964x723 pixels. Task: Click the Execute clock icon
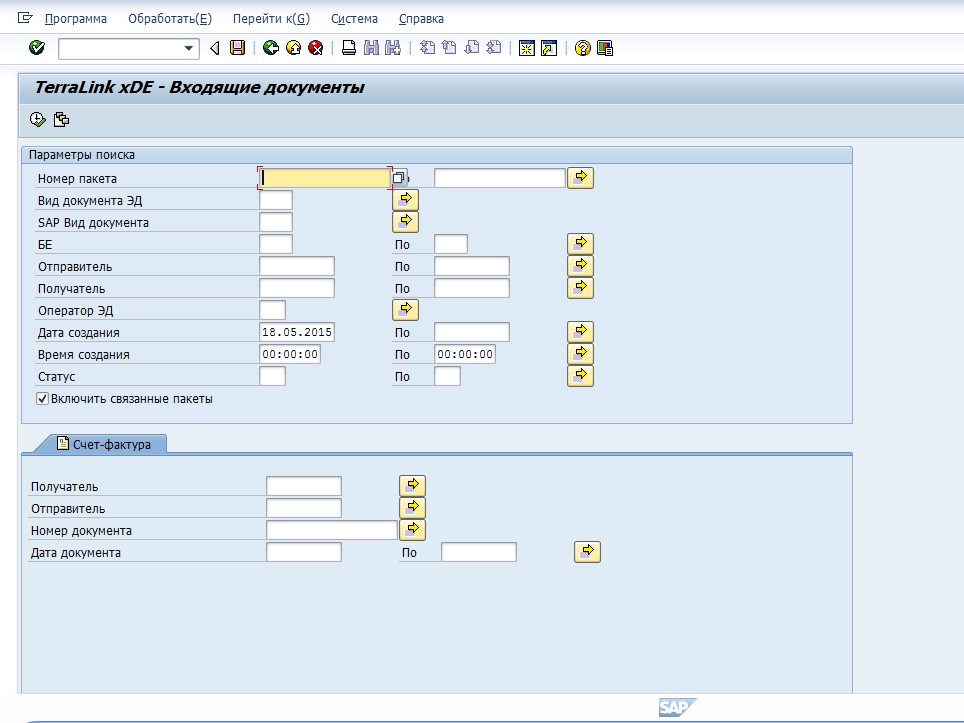pos(38,119)
